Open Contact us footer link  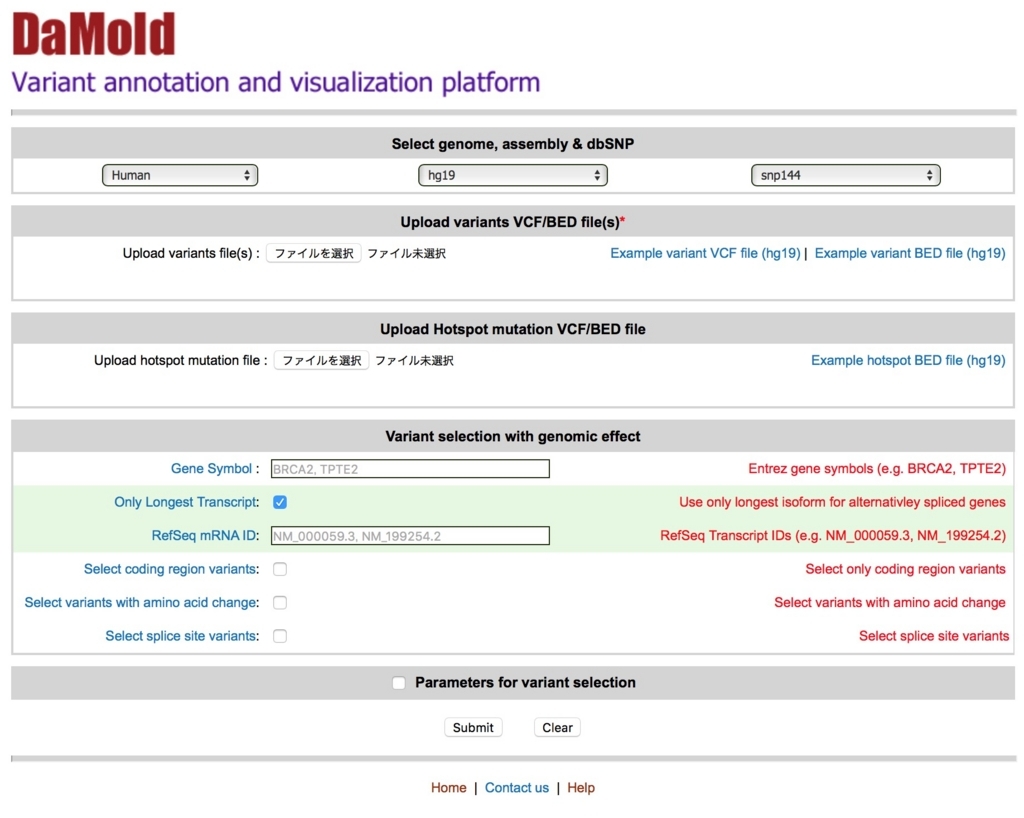(x=517, y=788)
